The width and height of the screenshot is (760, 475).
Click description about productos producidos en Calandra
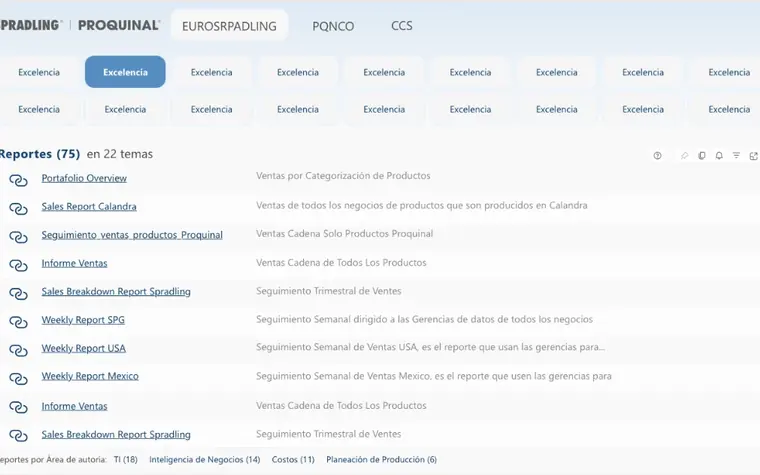tap(422, 205)
